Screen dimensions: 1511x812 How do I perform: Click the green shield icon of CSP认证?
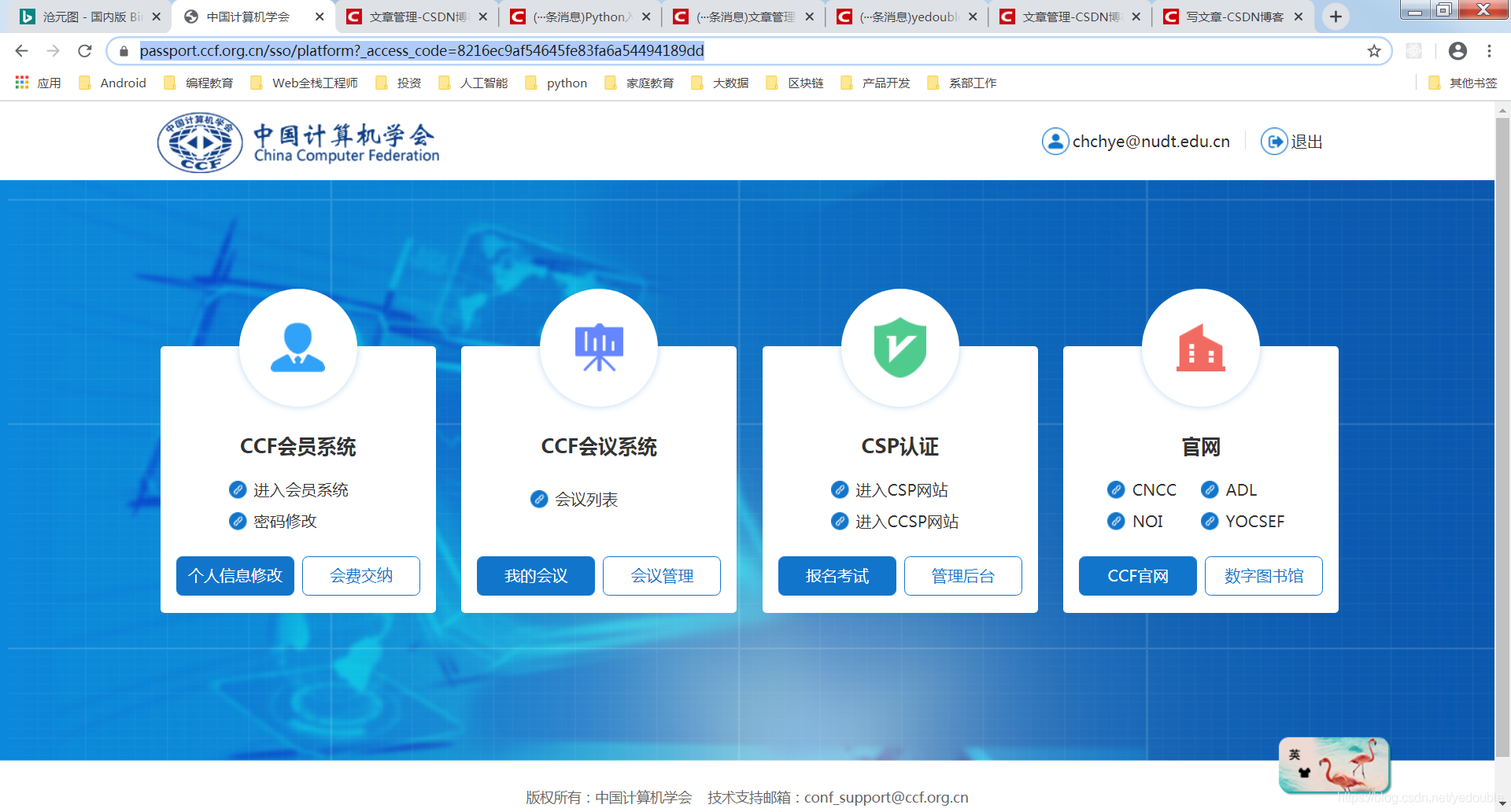[900, 347]
